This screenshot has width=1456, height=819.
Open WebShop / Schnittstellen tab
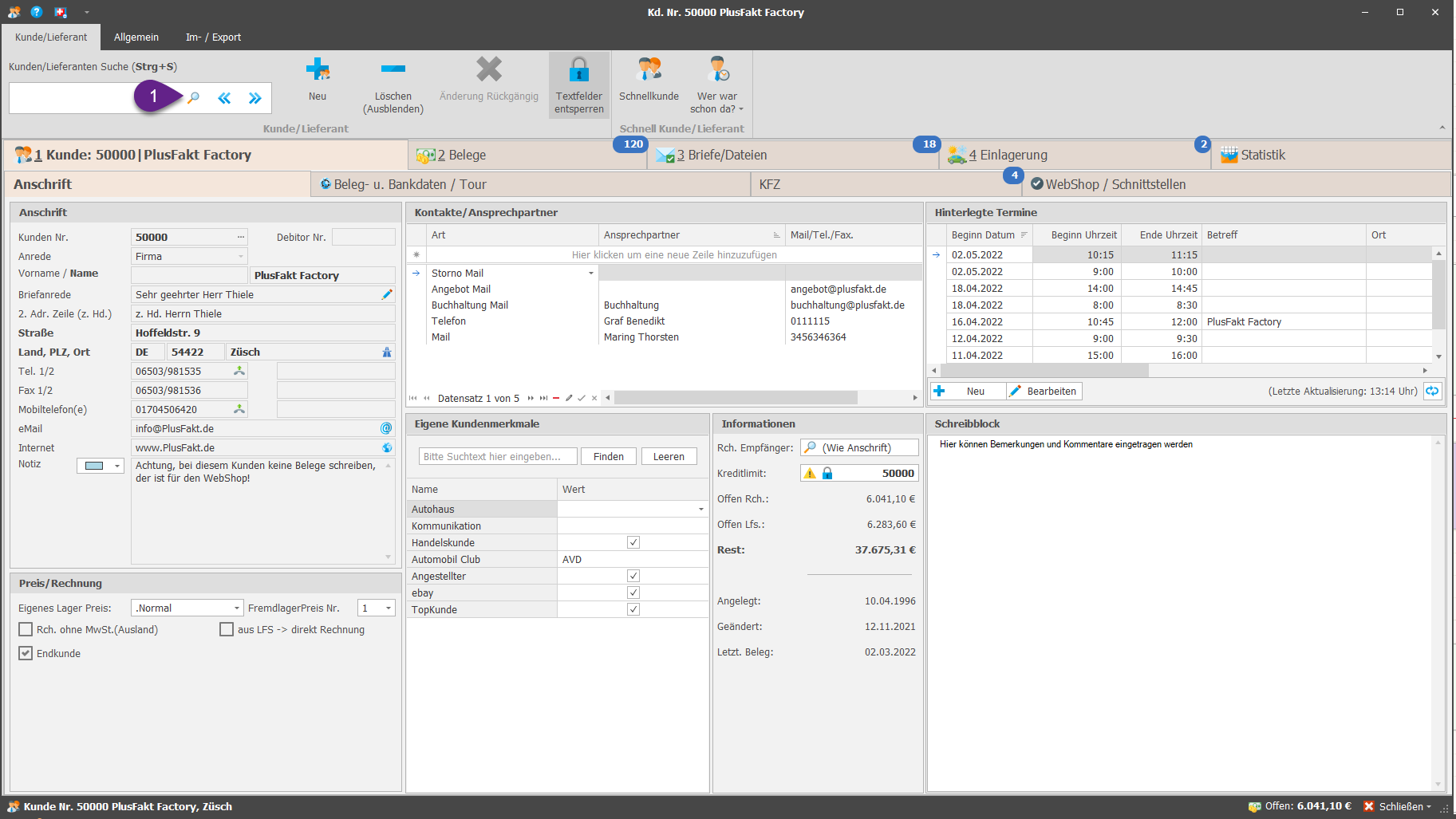pos(1237,184)
